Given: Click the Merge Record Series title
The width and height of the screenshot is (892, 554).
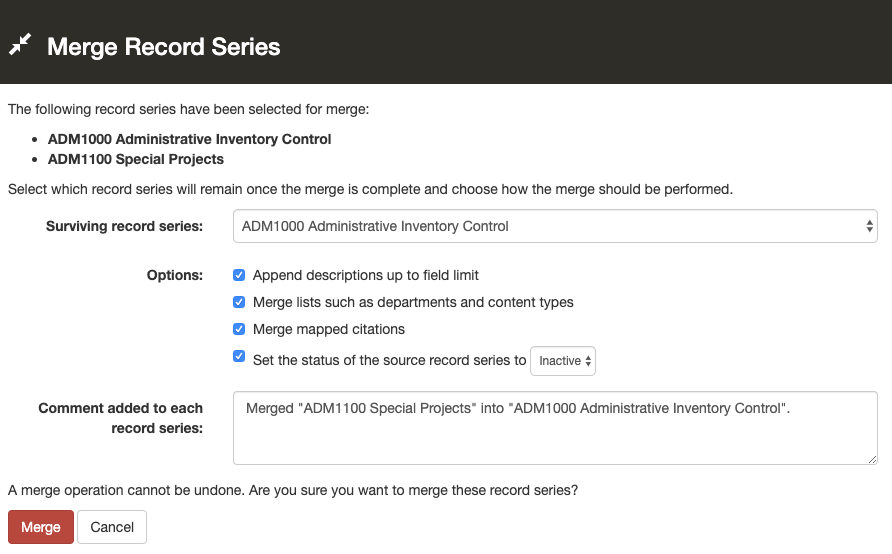Looking at the screenshot, I should click(x=164, y=46).
